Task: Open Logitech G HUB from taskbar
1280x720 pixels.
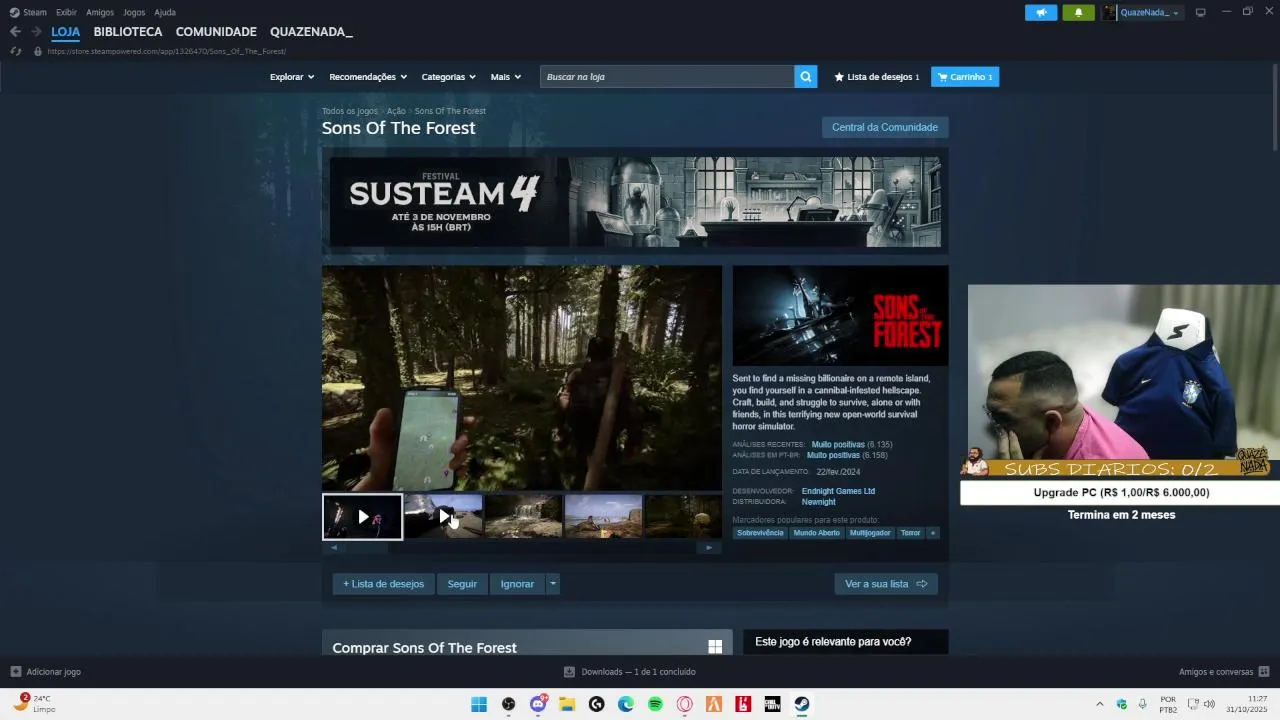Action: 597,704
